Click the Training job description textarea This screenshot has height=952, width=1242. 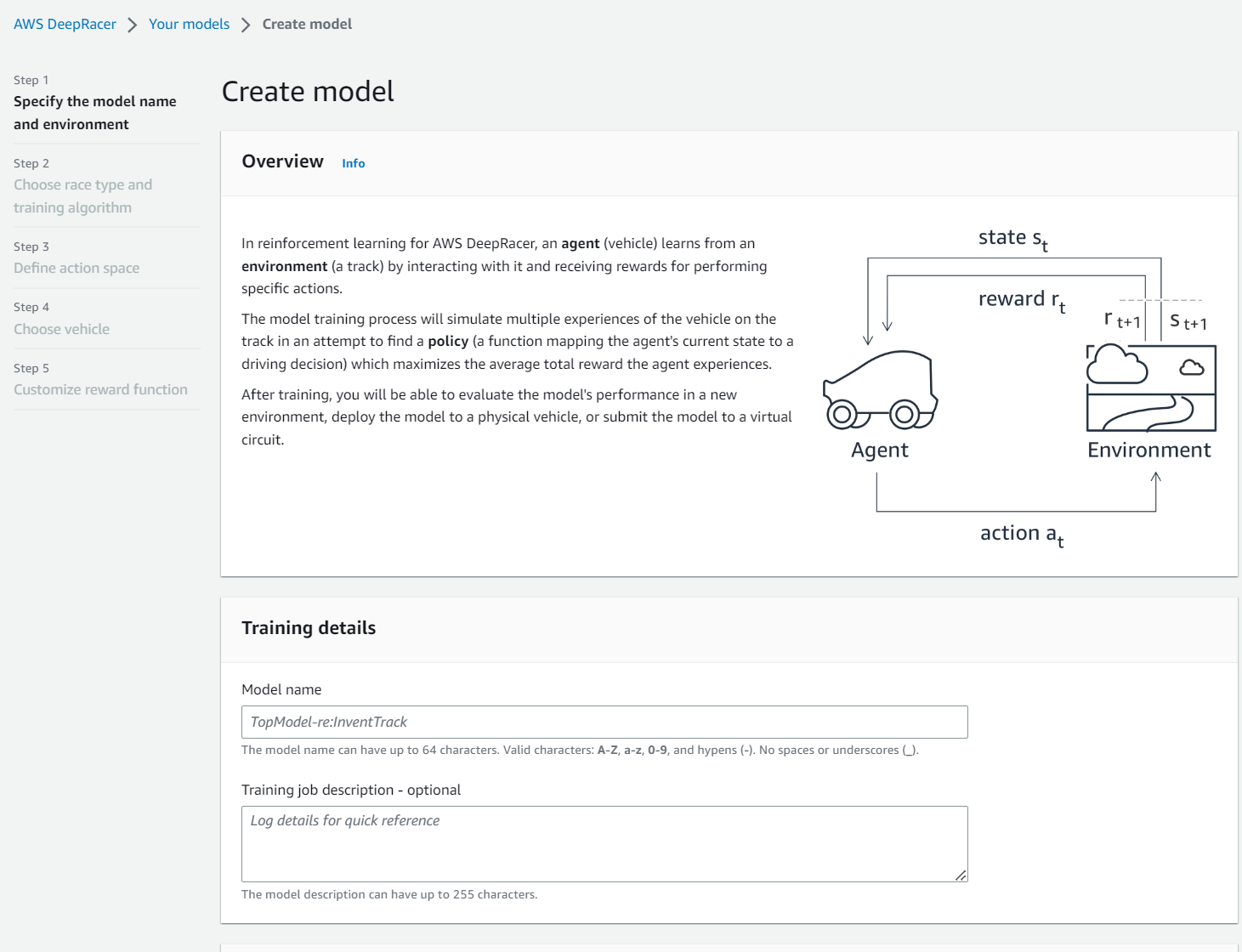(604, 844)
